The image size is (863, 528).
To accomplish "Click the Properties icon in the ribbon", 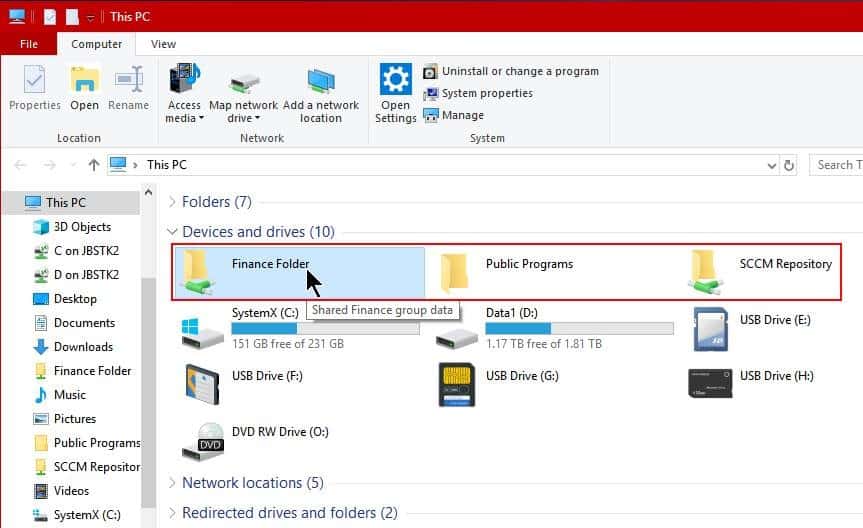I will [34, 80].
